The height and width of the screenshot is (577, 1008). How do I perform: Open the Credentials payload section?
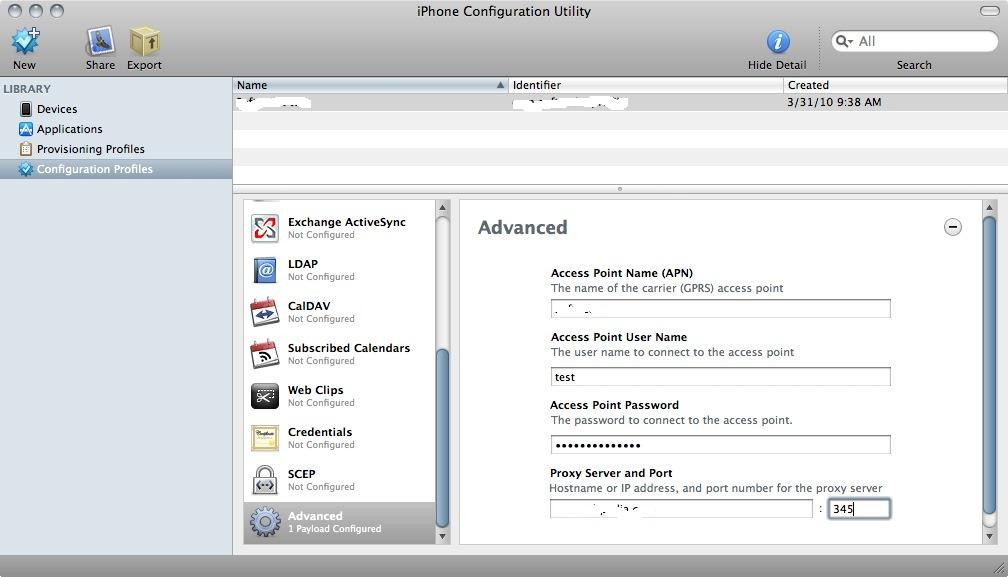tap(339, 438)
